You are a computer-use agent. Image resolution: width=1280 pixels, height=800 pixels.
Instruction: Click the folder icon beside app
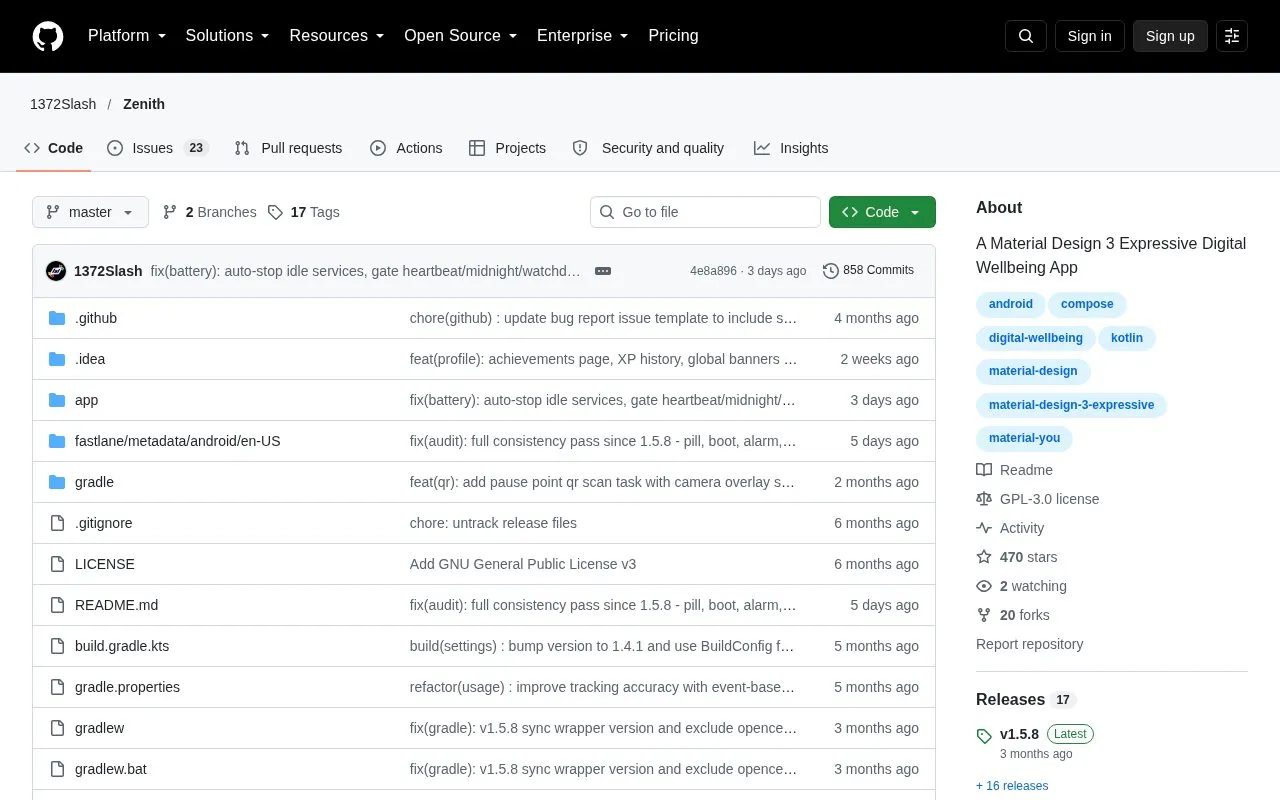(x=57, y=400)
